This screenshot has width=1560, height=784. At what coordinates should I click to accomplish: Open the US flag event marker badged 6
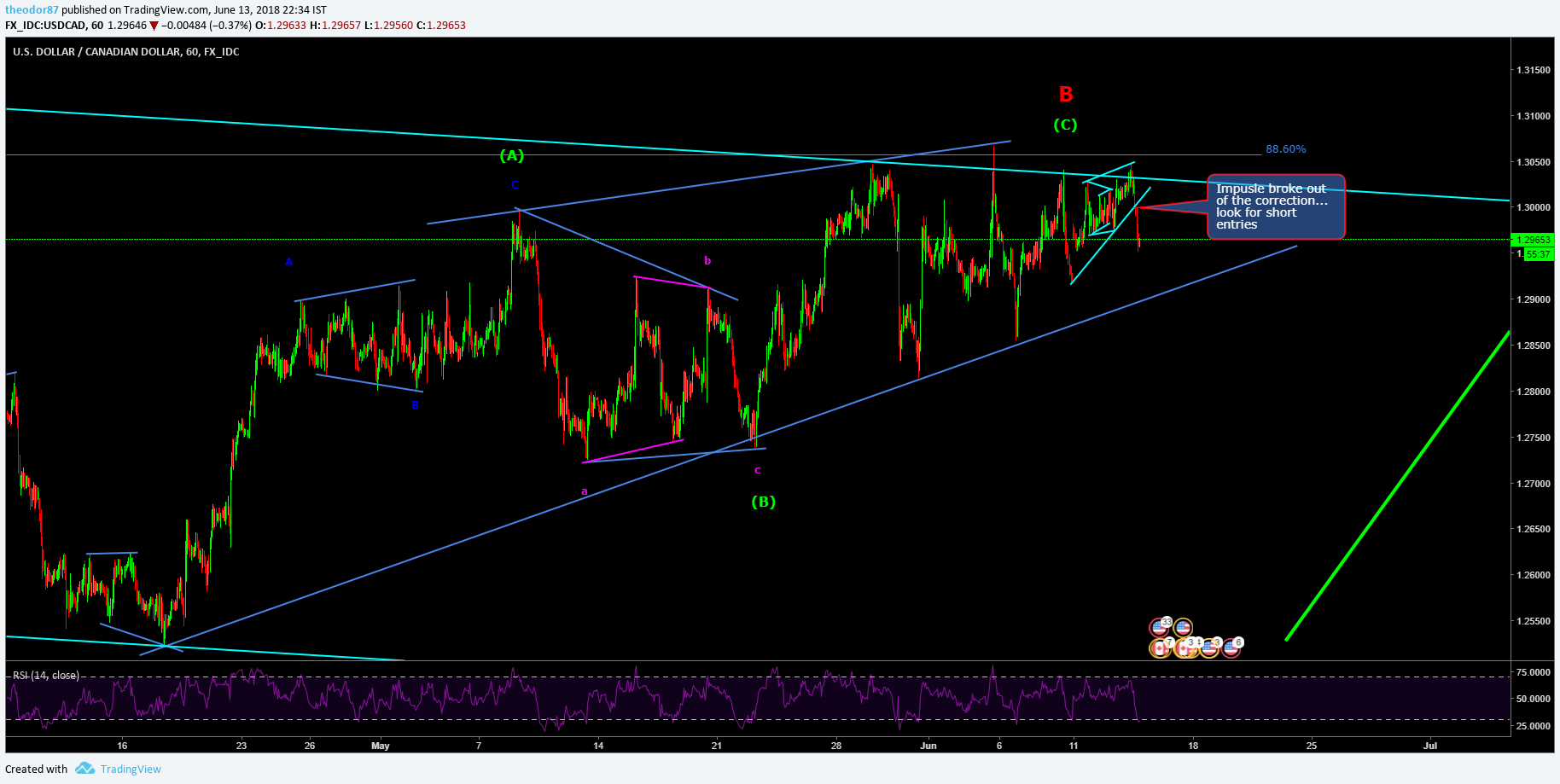[x=1231, y=648]
